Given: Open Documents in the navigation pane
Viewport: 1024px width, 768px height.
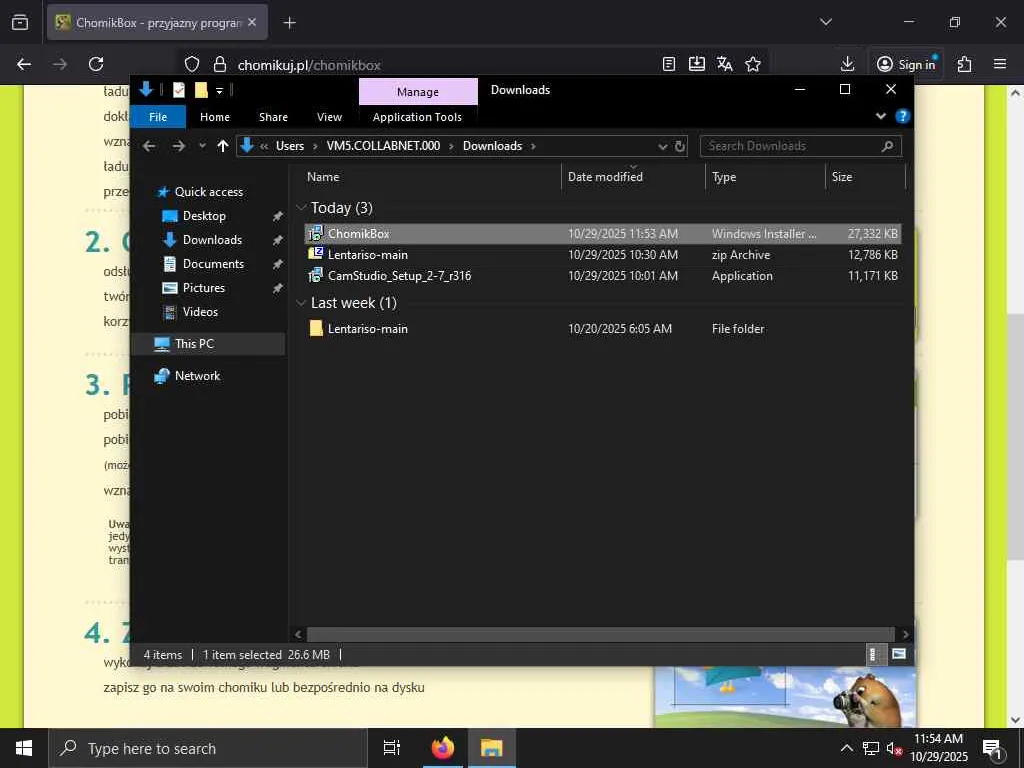Looking at the screenshot, I should [213, 264].
